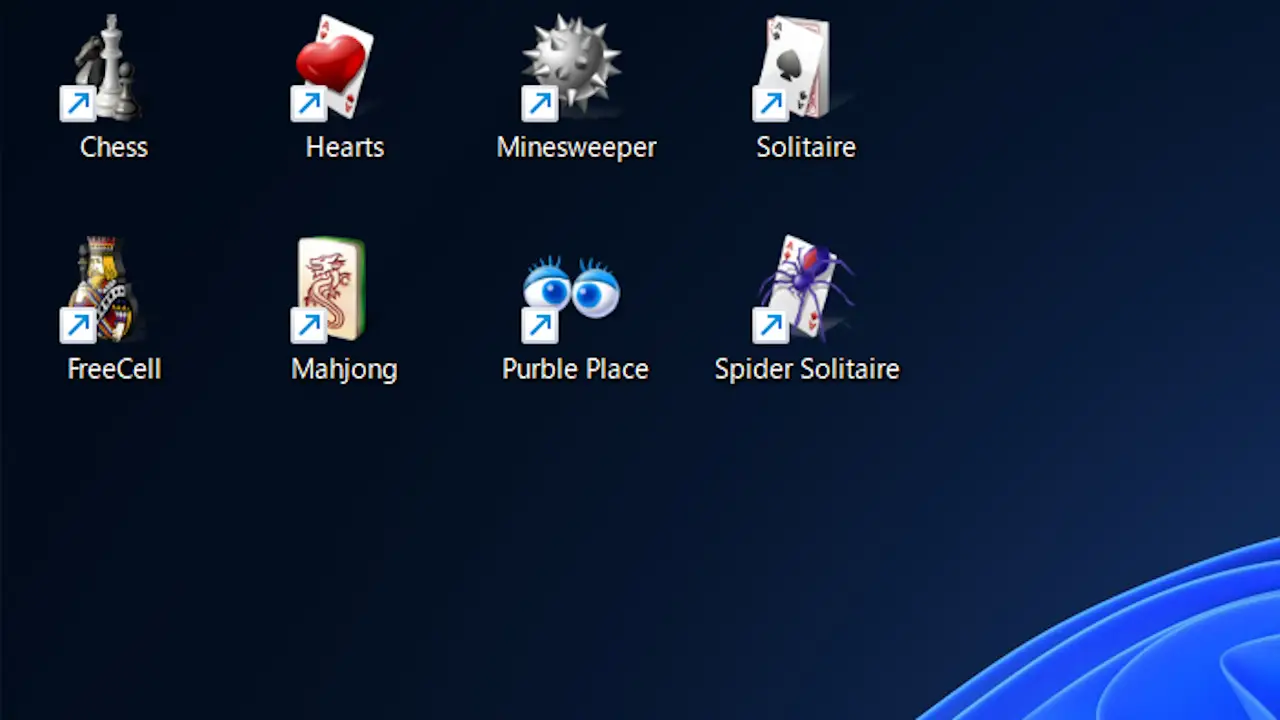Click the "Minesweeper" label text
The height and width of the screenshot is (720, 1280).
[x=577, y=147]
